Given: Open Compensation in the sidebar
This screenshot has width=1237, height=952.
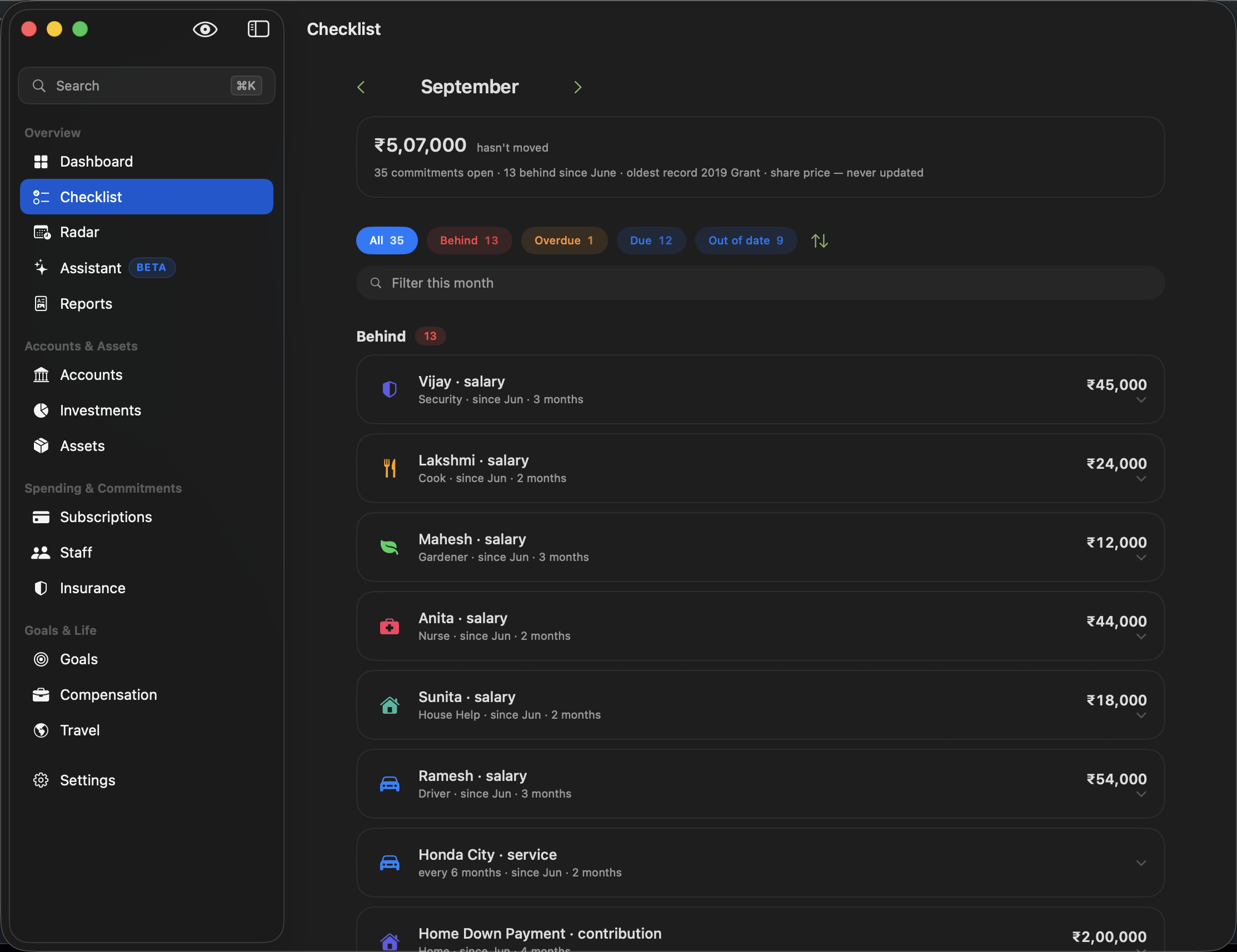Looking at the screenshot, I should [x=147, y=694].
